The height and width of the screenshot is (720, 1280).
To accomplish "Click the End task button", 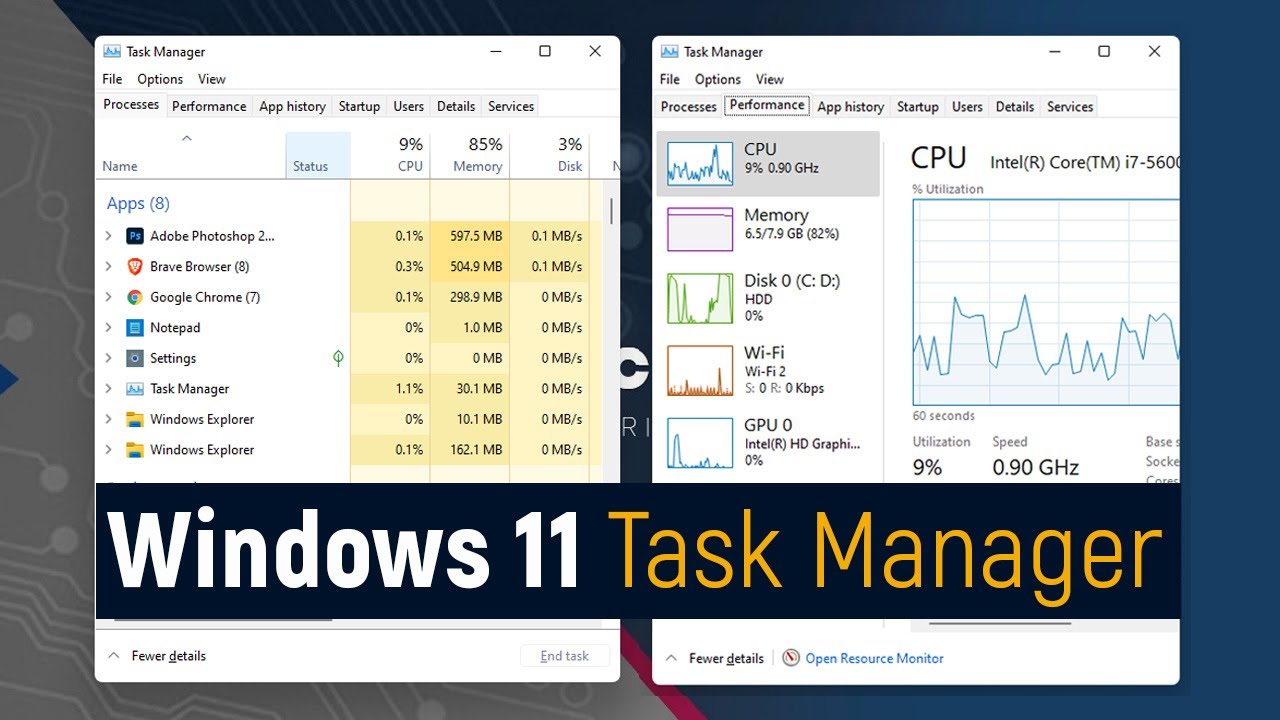I will (x=564, y=656).
